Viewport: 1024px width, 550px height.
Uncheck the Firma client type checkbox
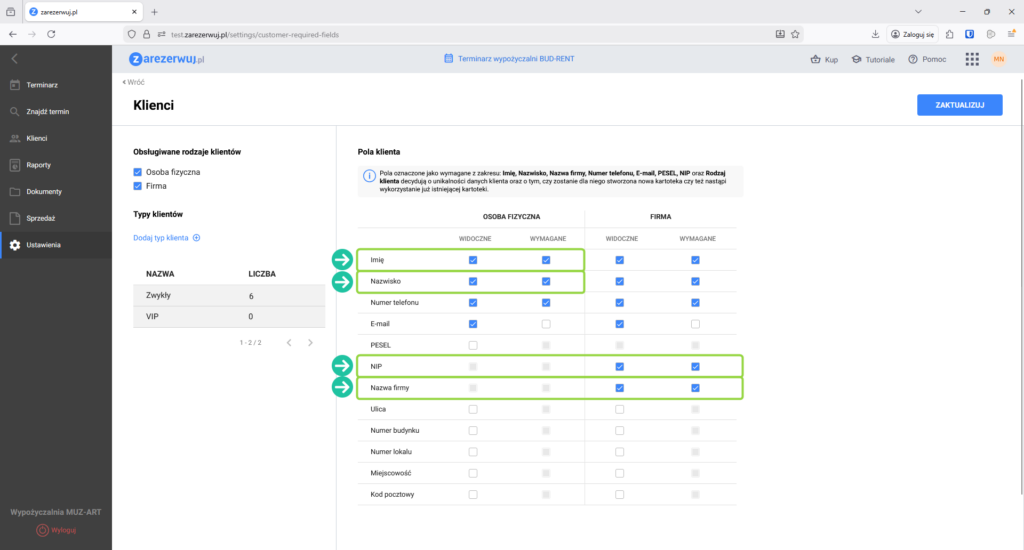pos(138,186)
